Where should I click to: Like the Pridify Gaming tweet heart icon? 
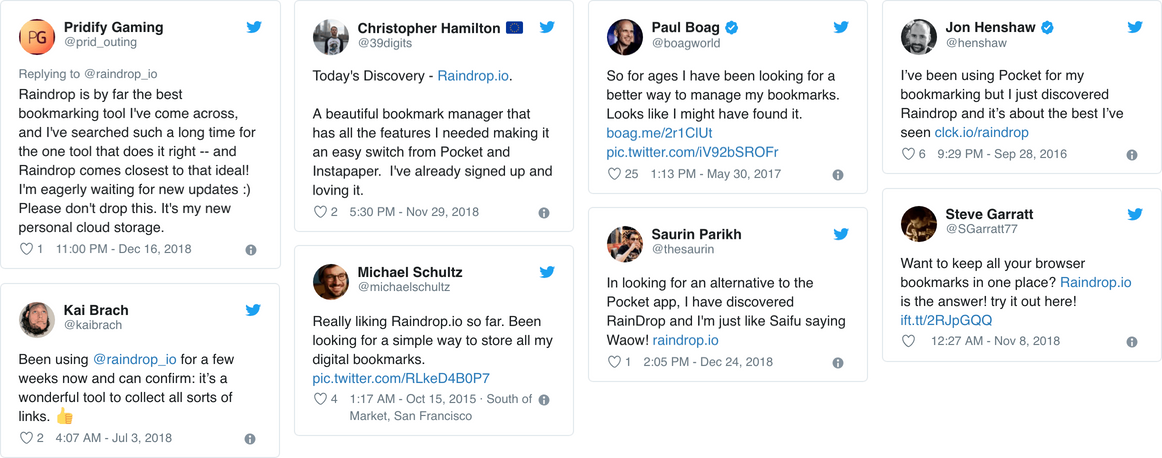(26, 249)
